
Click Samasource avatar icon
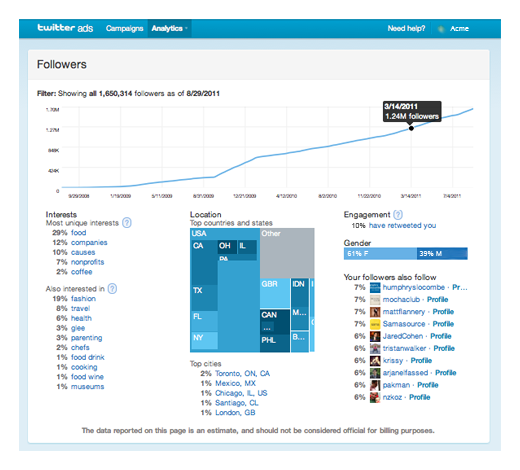375,324
